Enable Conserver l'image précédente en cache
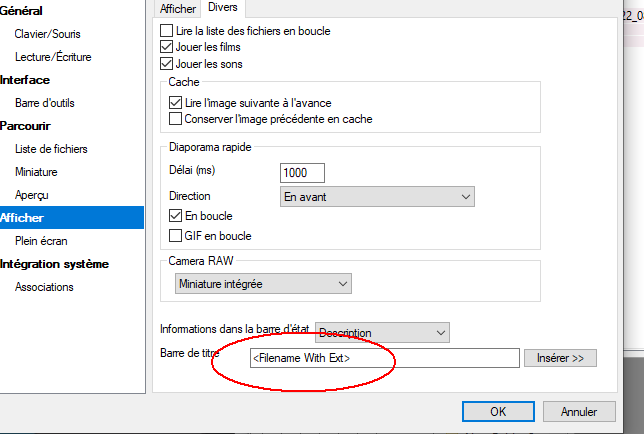The image size is (644, 434). point(177,119)
